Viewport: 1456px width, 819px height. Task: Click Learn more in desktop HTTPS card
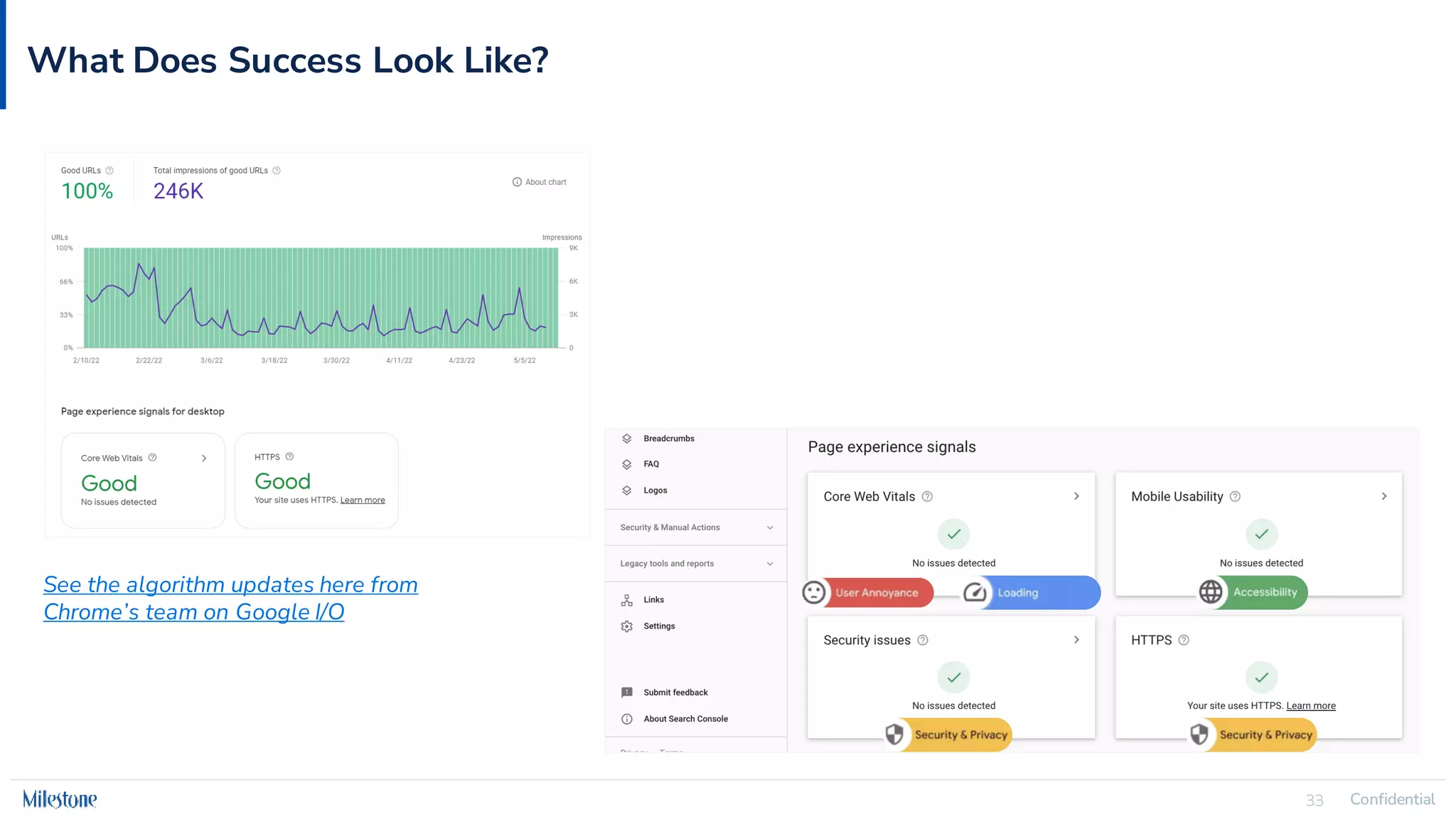pyautogui.click(x=363, y=500)
